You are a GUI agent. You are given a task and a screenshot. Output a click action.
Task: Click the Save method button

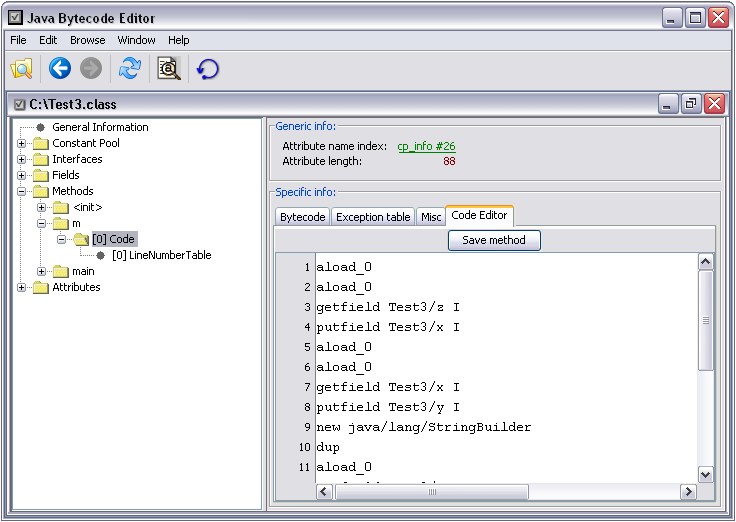494,240
